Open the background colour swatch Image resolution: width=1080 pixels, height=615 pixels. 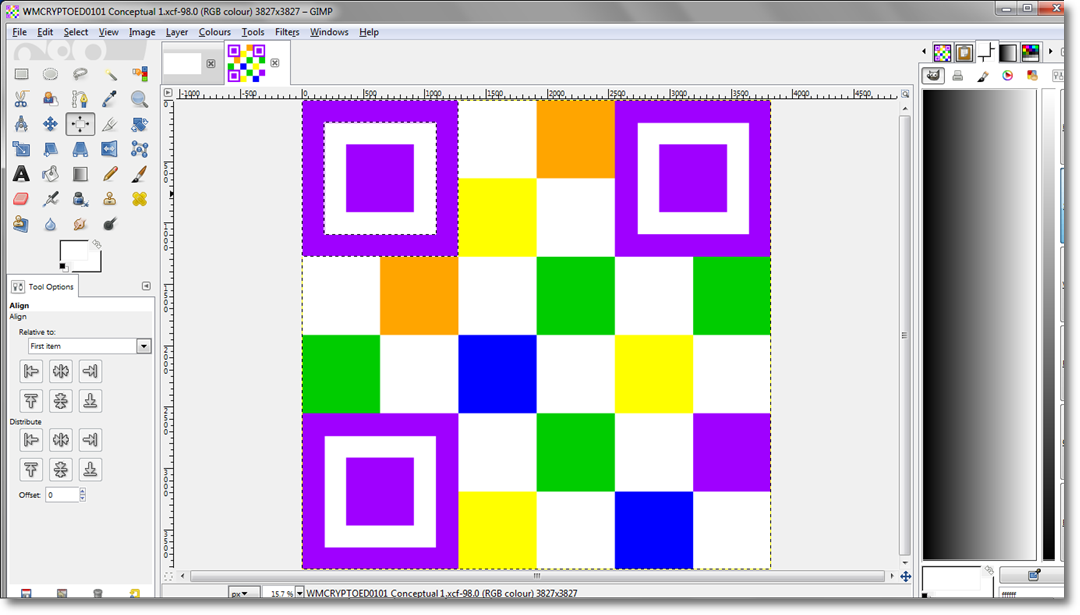tap(94, 264)
